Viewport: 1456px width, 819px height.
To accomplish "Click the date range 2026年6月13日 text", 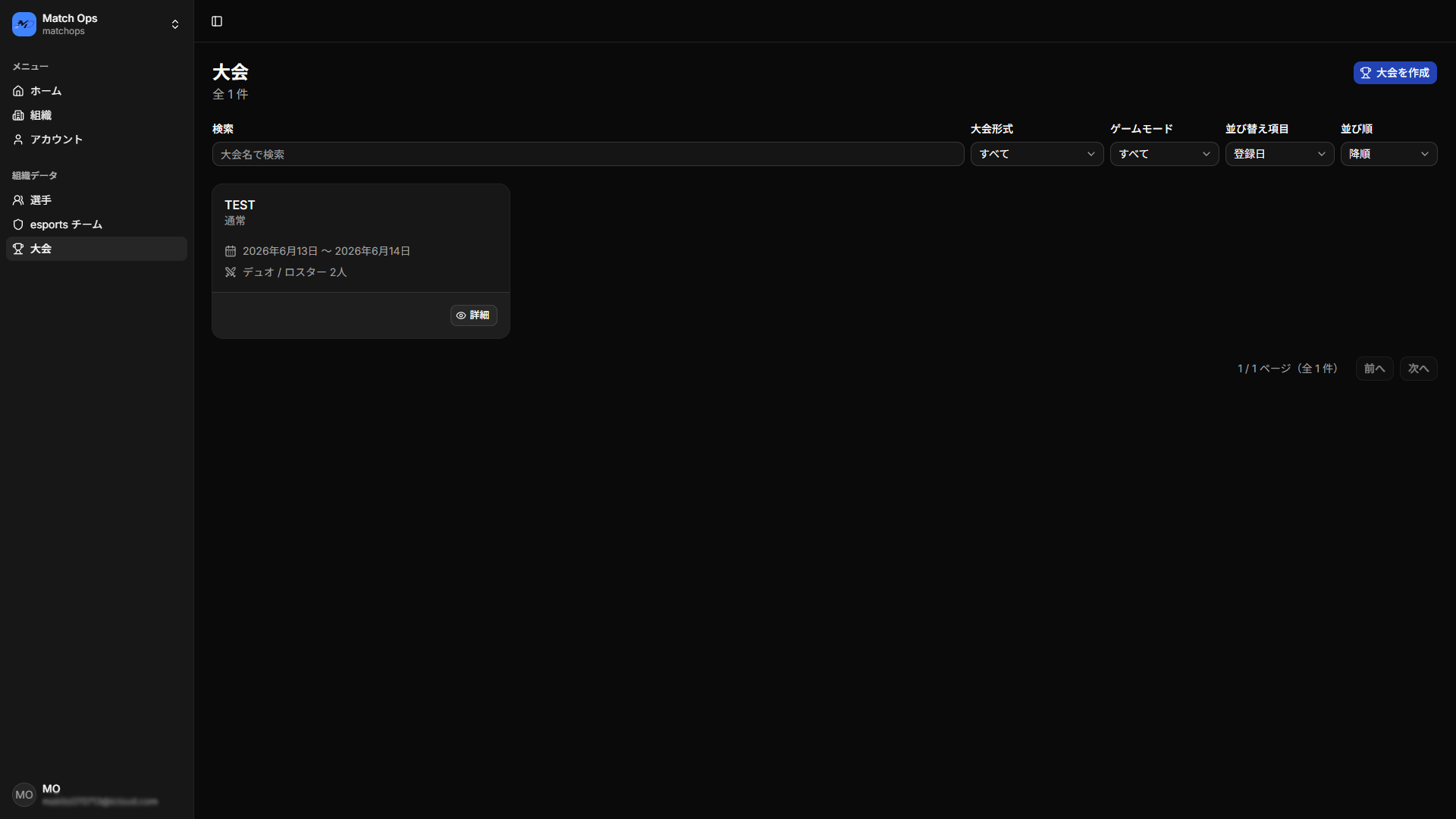I will (326, 251).
